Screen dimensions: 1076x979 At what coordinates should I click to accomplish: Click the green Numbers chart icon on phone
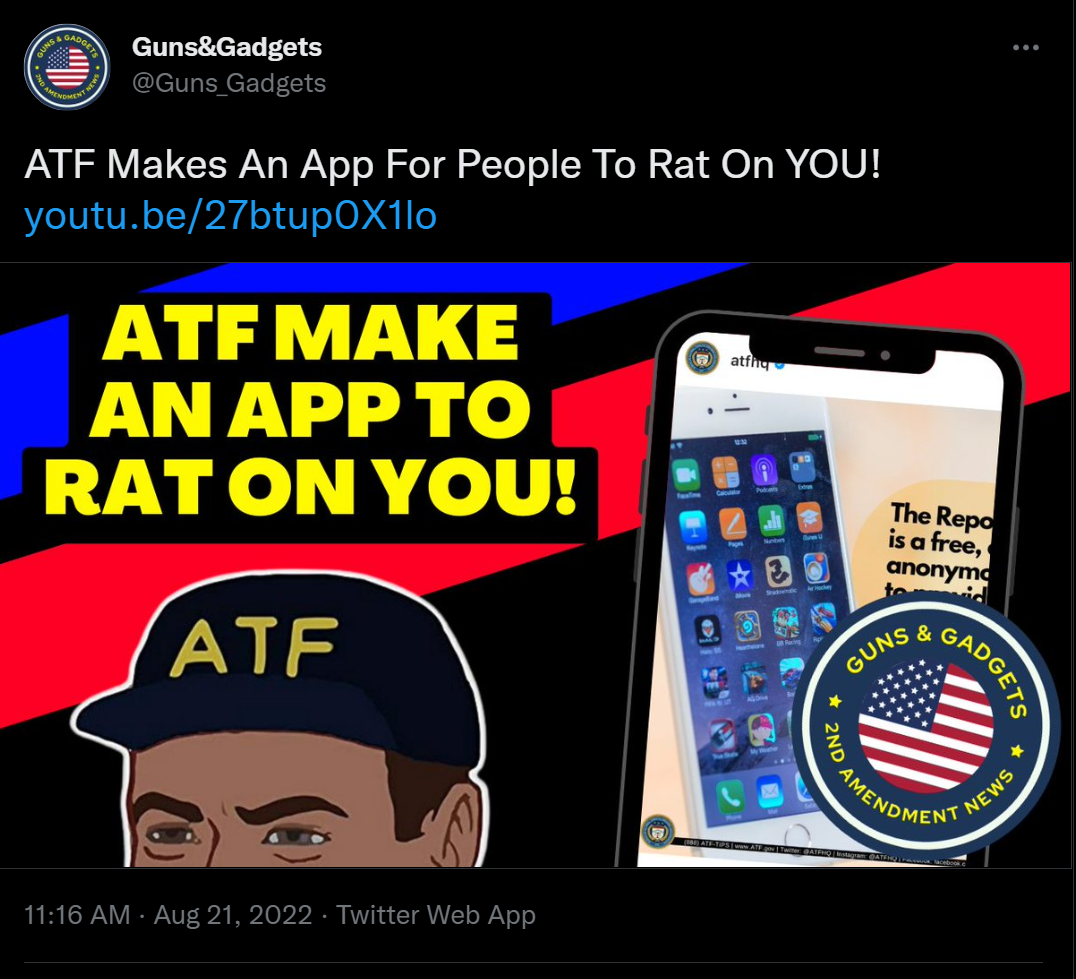[x=772, y=521]
